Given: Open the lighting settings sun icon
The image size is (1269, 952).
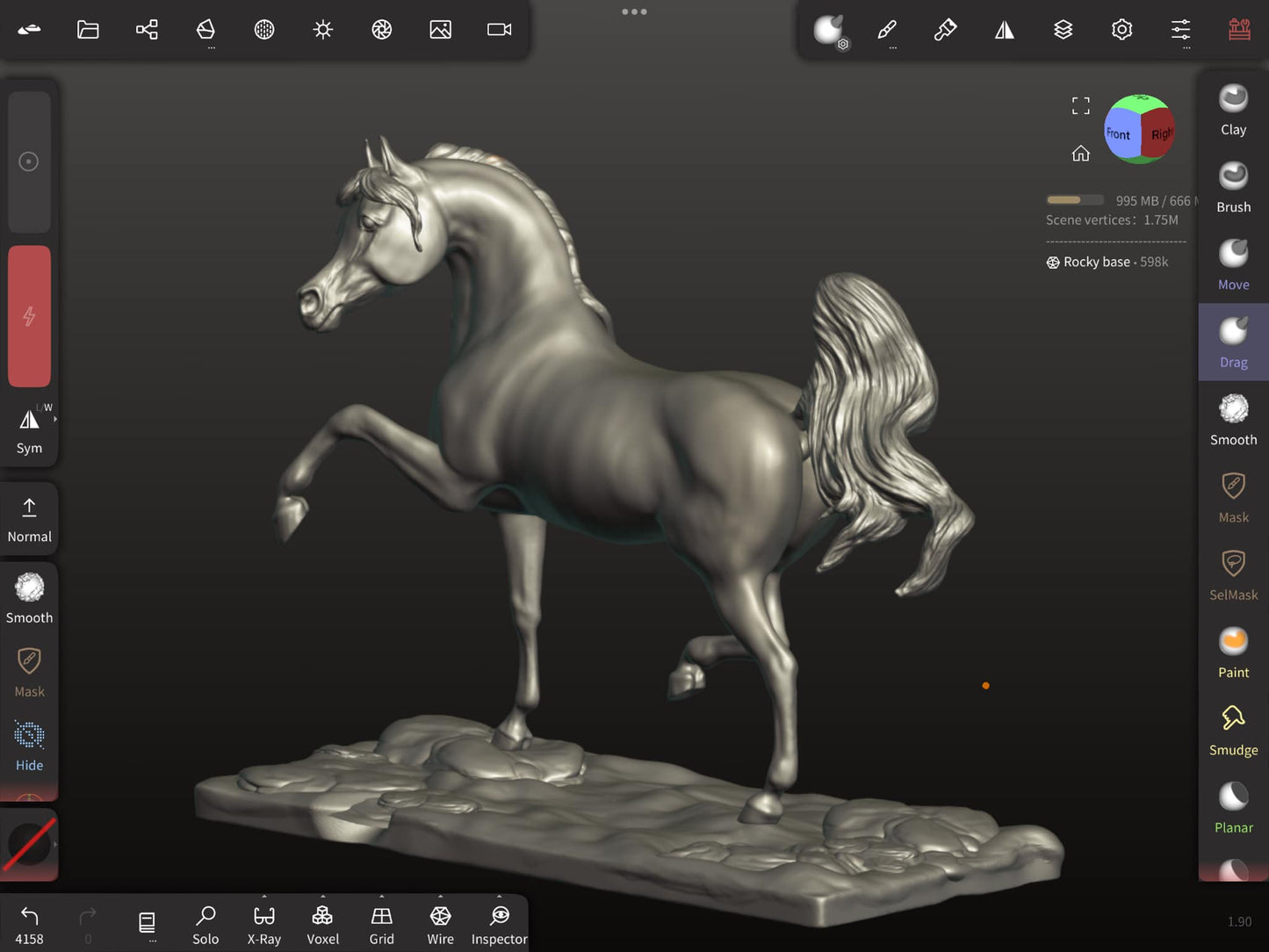Looking at the screenshot, I should (322, 30).
